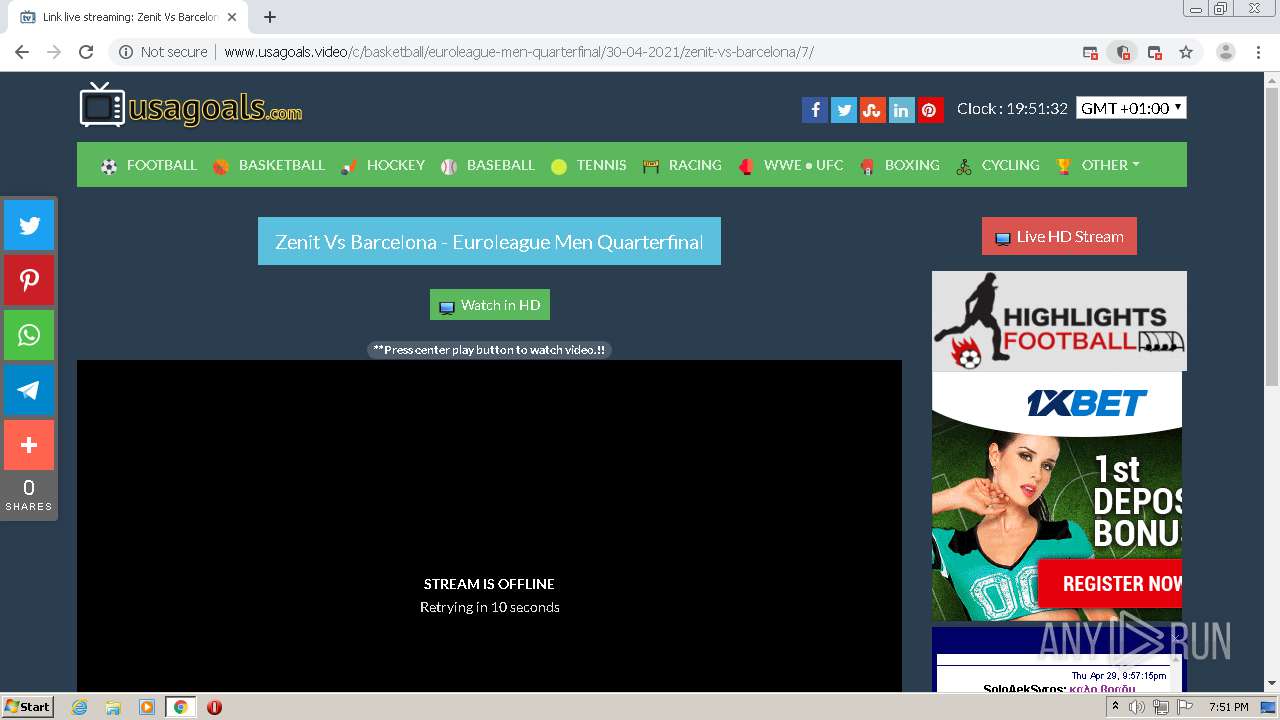Click the Pinterest icon in header
Screen dimensions: 1280x720
point(930,110)
